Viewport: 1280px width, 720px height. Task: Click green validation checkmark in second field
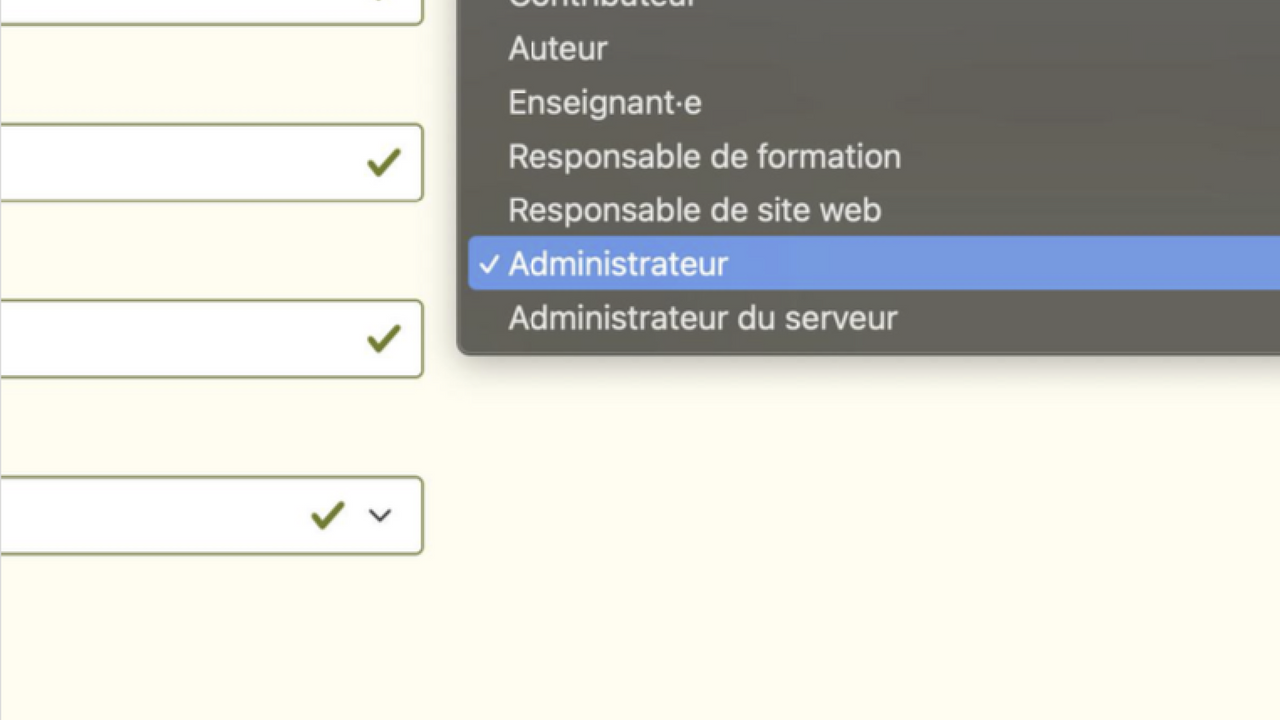tap(383, 162)
